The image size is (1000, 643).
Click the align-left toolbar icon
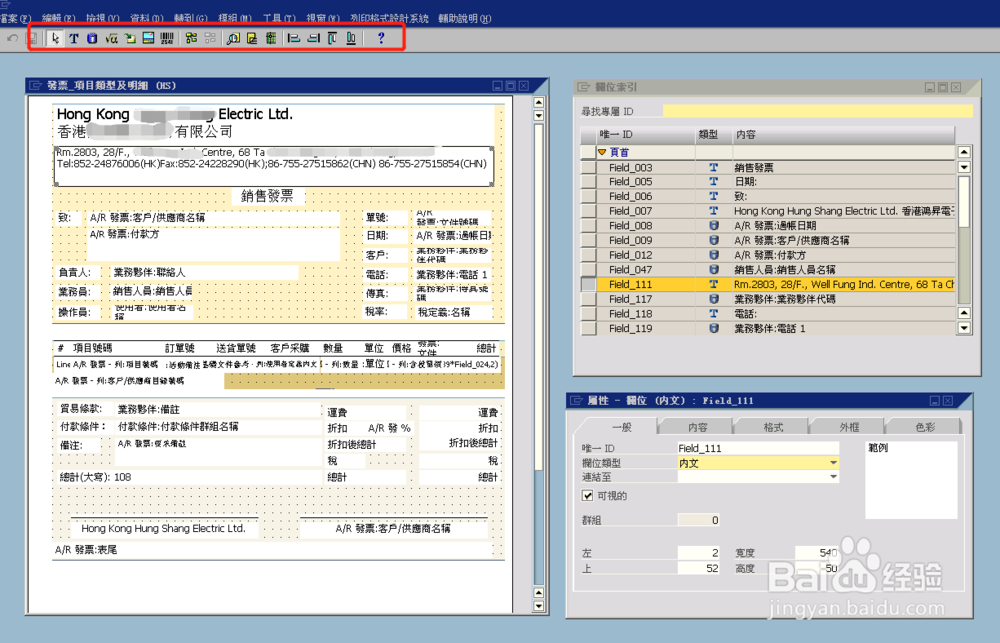[x=292, y=38]
